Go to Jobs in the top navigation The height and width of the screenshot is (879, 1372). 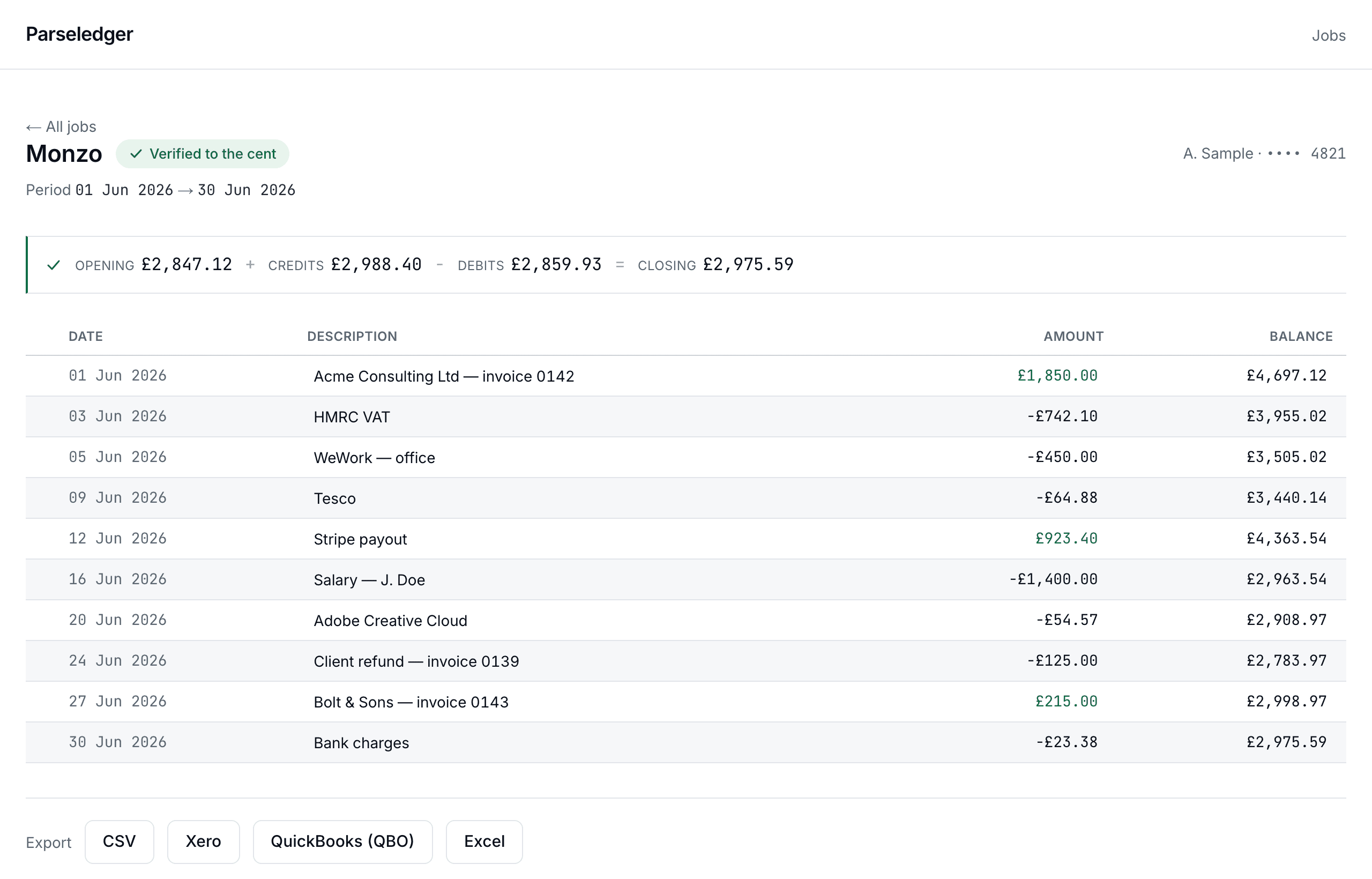pos(1328,35)
